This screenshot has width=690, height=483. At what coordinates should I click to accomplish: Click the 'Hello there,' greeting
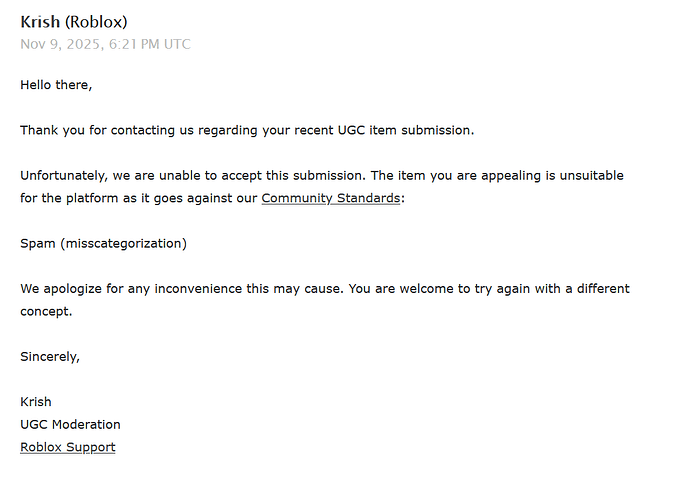coord(56,85)
